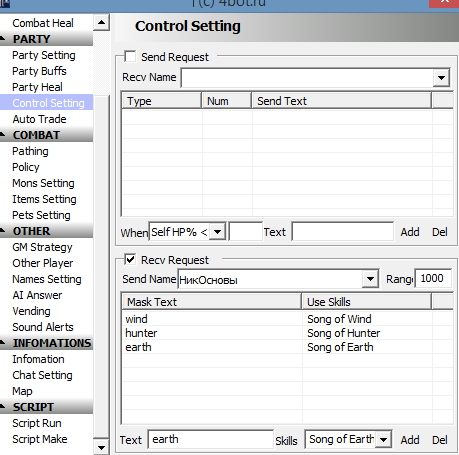Collapse the INFOMATIONS section

point(46,343)
